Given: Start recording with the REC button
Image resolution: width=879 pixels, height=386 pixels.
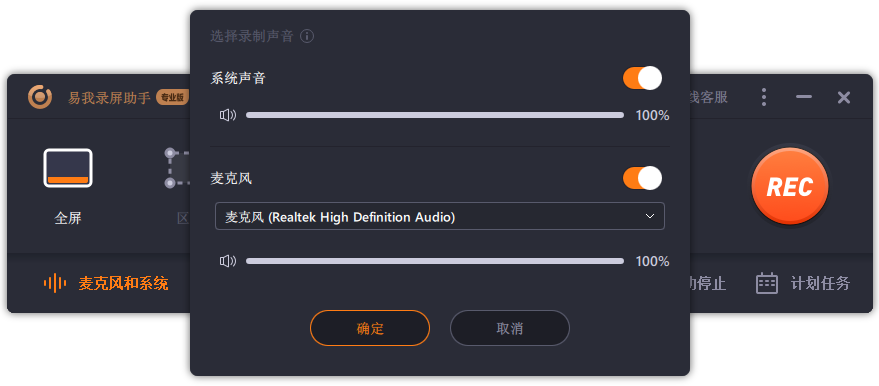Looking at the screenshot, I should (789, 187).
